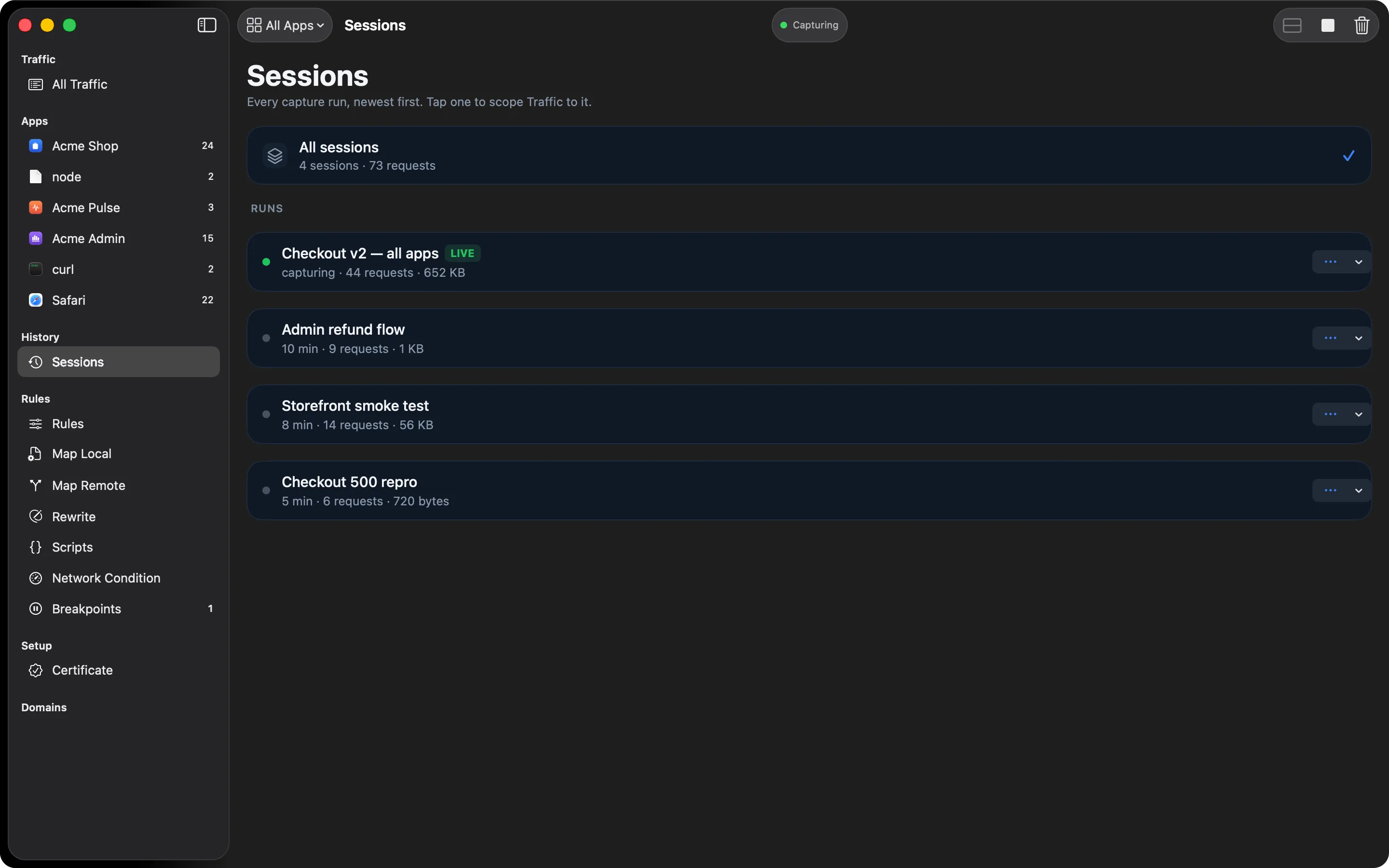Open the Rewrite sidebar item
The image size is (1389, 868).
pyautogui.click(x=119, y=516)
